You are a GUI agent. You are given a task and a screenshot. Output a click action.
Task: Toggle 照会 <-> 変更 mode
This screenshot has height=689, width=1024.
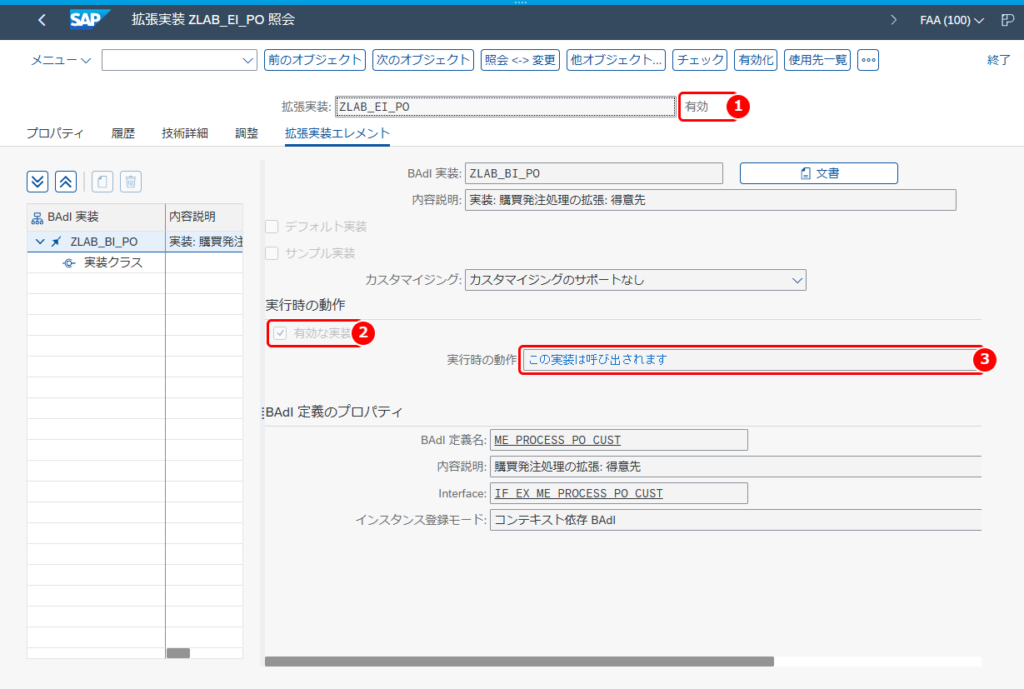[x=520, y=60]
